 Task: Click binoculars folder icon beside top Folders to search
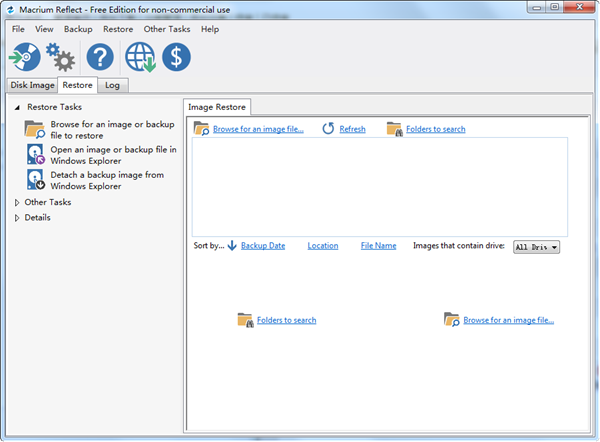(x=395, y=129)
